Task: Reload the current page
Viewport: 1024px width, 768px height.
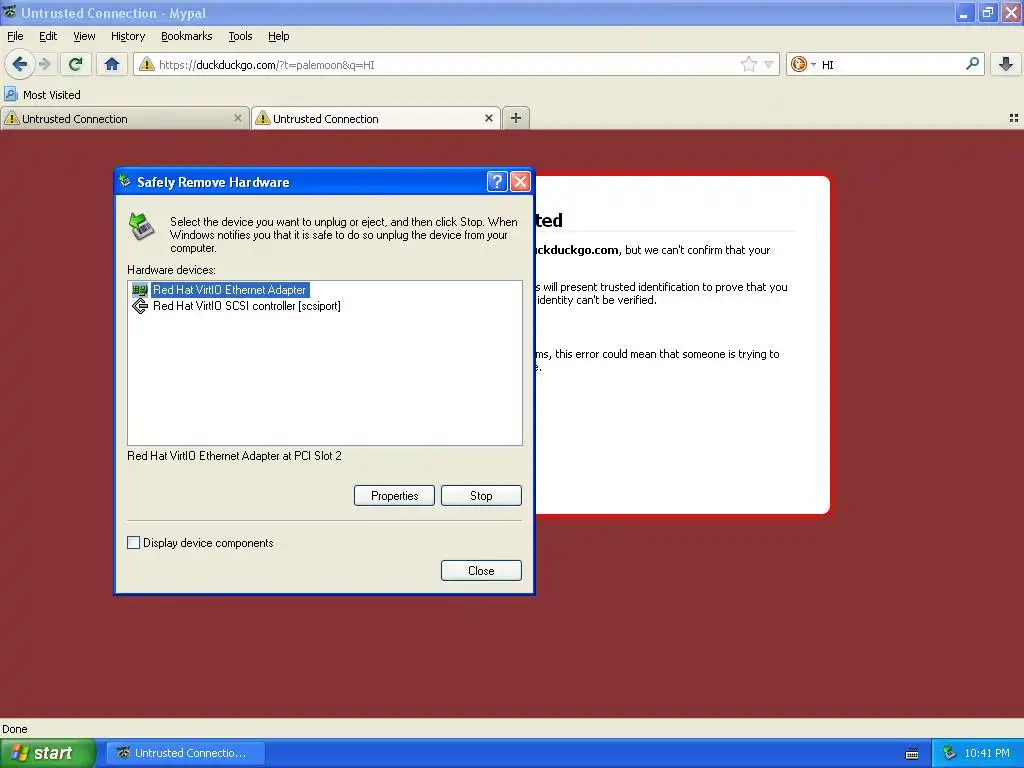Action: (76, 64)
